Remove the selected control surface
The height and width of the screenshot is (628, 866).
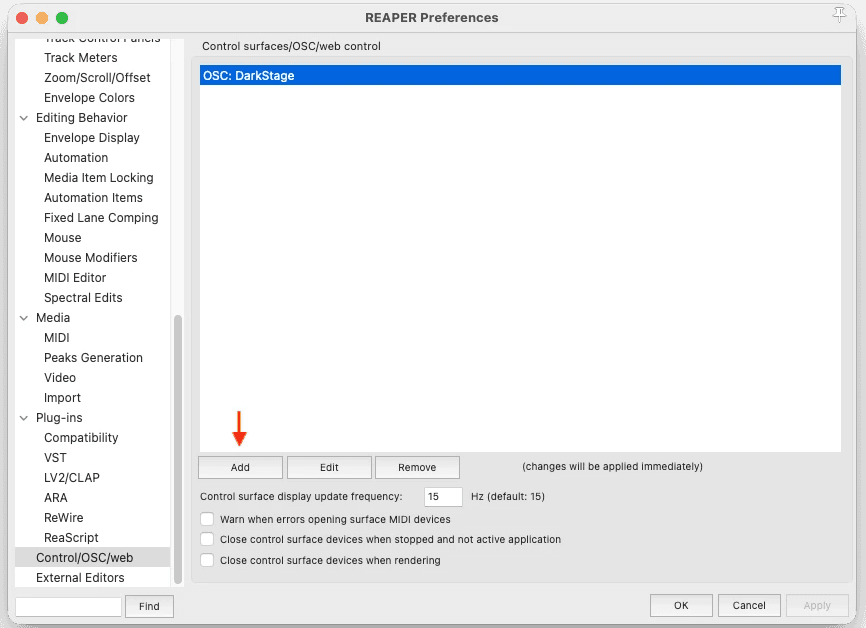pos(417,467)
